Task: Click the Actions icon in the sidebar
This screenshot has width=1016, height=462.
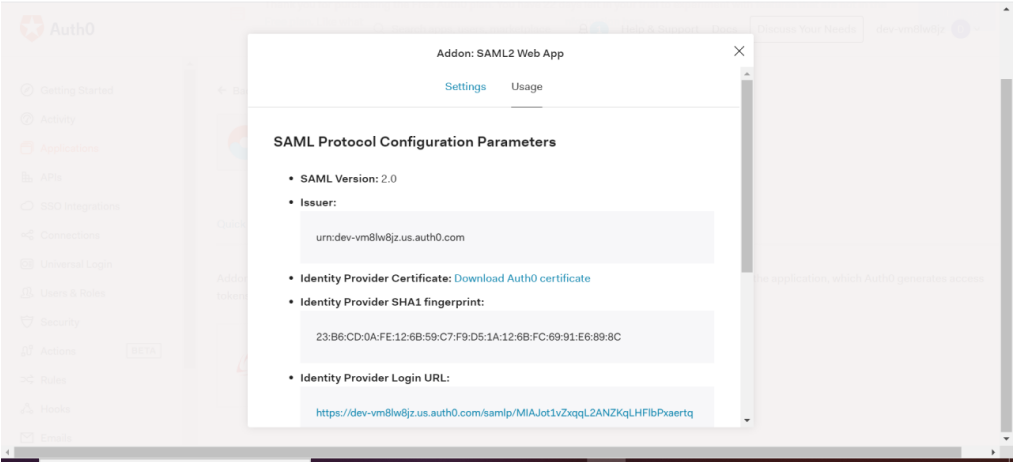Action: (27, 351)
